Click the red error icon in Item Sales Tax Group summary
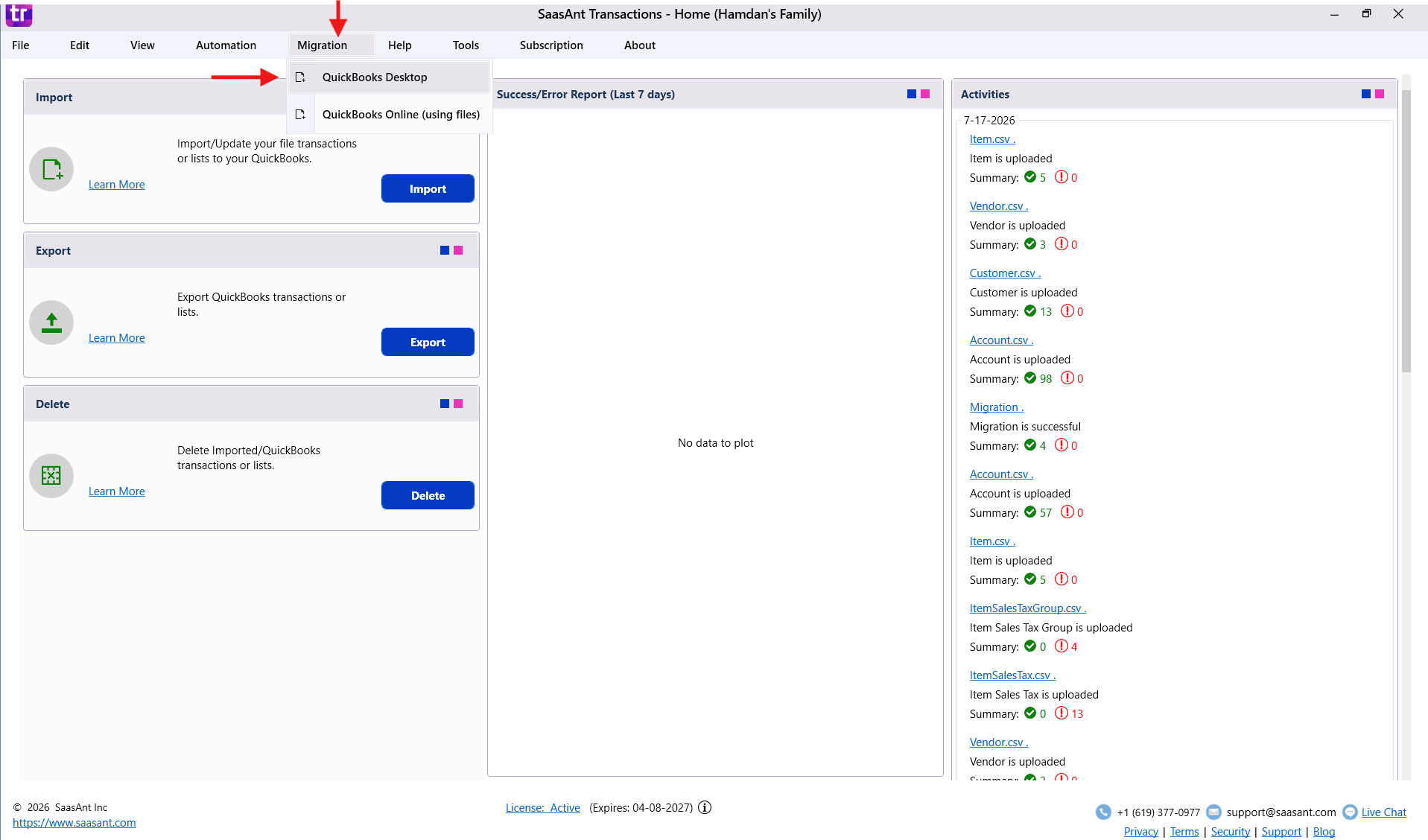1428x840 pixels. tap(1062, 646)
